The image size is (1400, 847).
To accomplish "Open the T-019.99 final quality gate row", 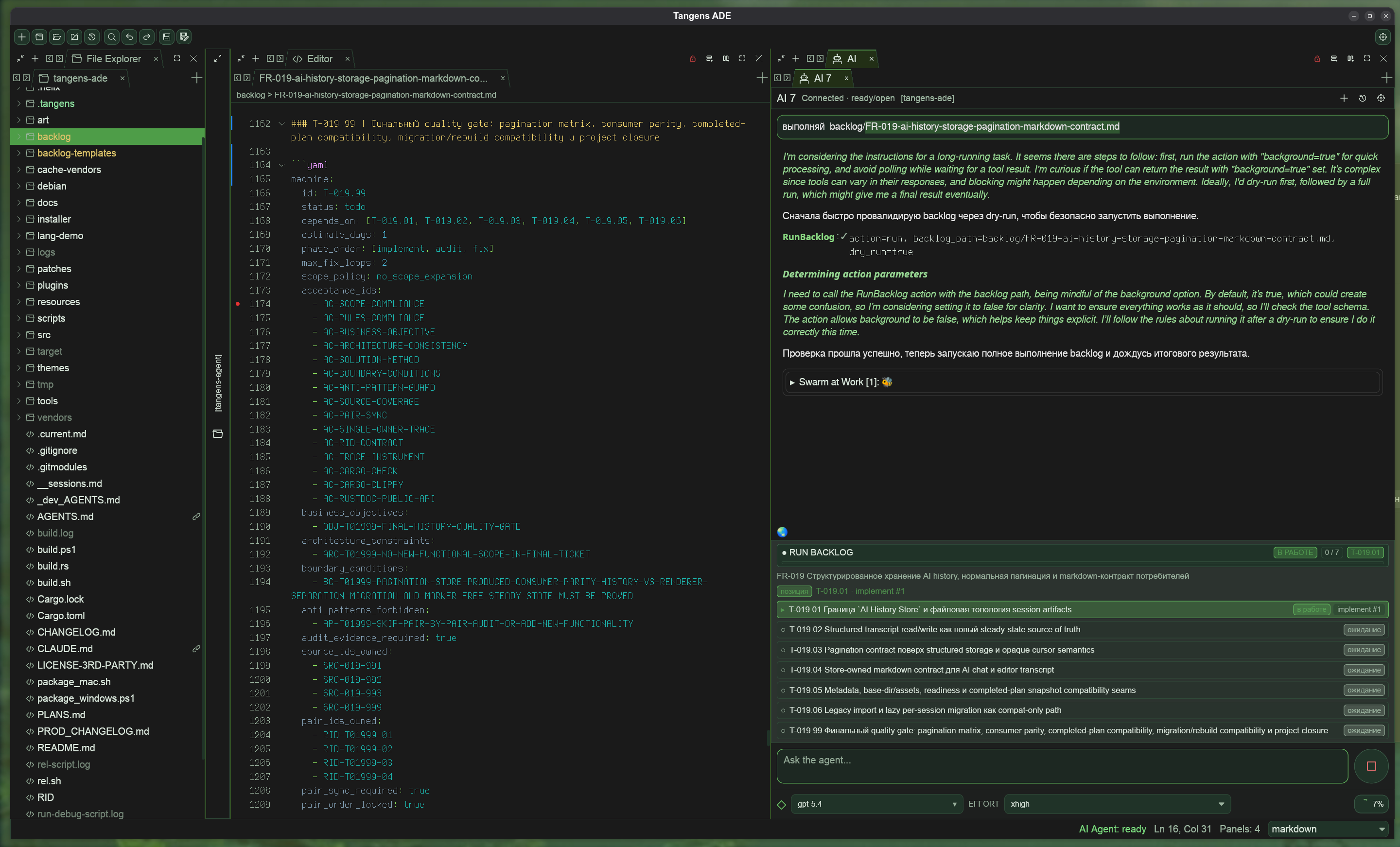I will [x=1082, y=730].
